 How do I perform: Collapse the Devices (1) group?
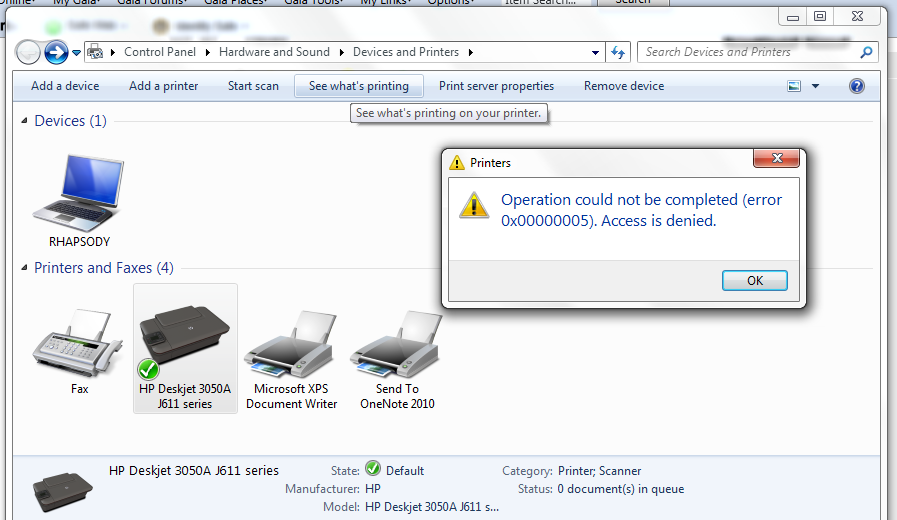pos(24,121)
